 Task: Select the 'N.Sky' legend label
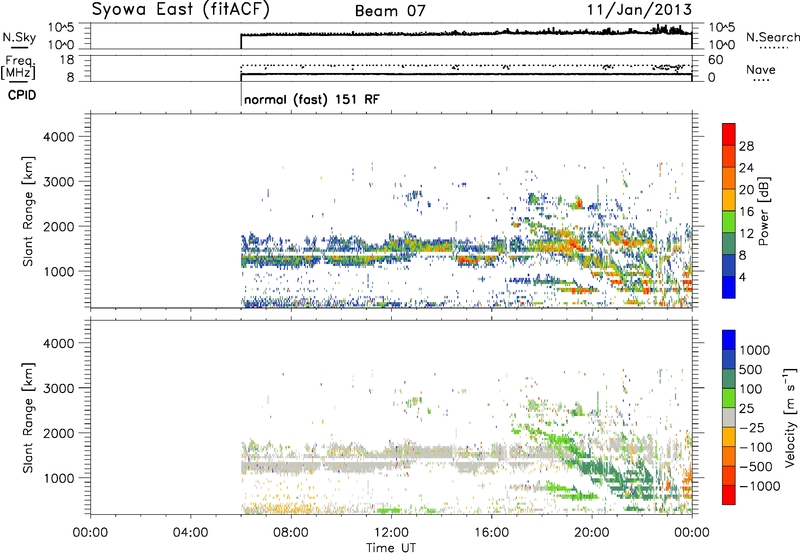(19, 37)
